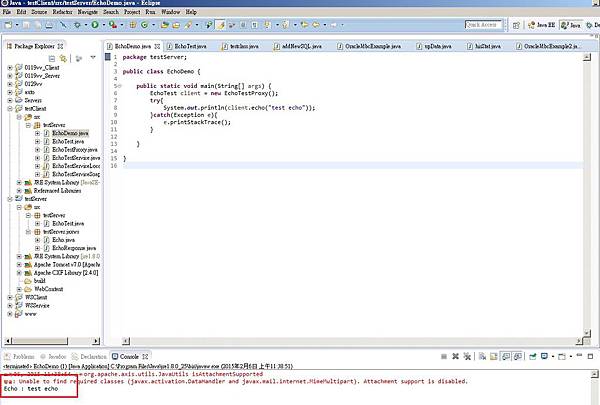Open the Declaration tab
600x405 pixels.
coord(93,356)
